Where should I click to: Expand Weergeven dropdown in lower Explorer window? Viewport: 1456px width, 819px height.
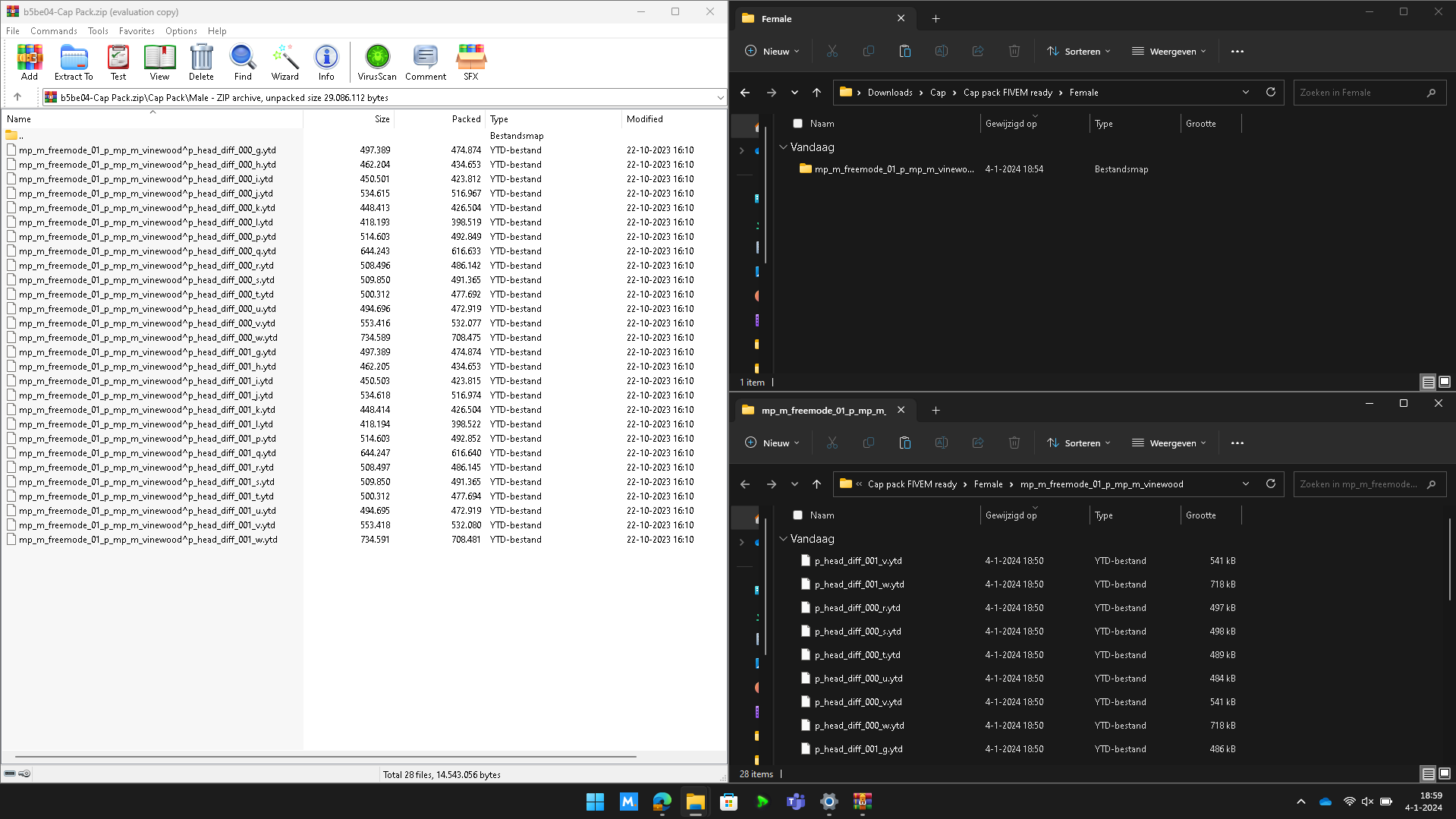click(x=1168, y=443)
